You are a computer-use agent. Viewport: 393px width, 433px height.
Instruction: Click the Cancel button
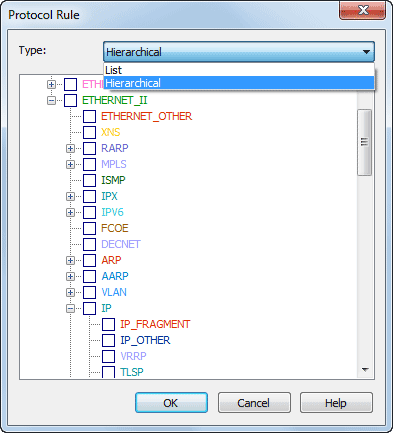tap(254, 403)
